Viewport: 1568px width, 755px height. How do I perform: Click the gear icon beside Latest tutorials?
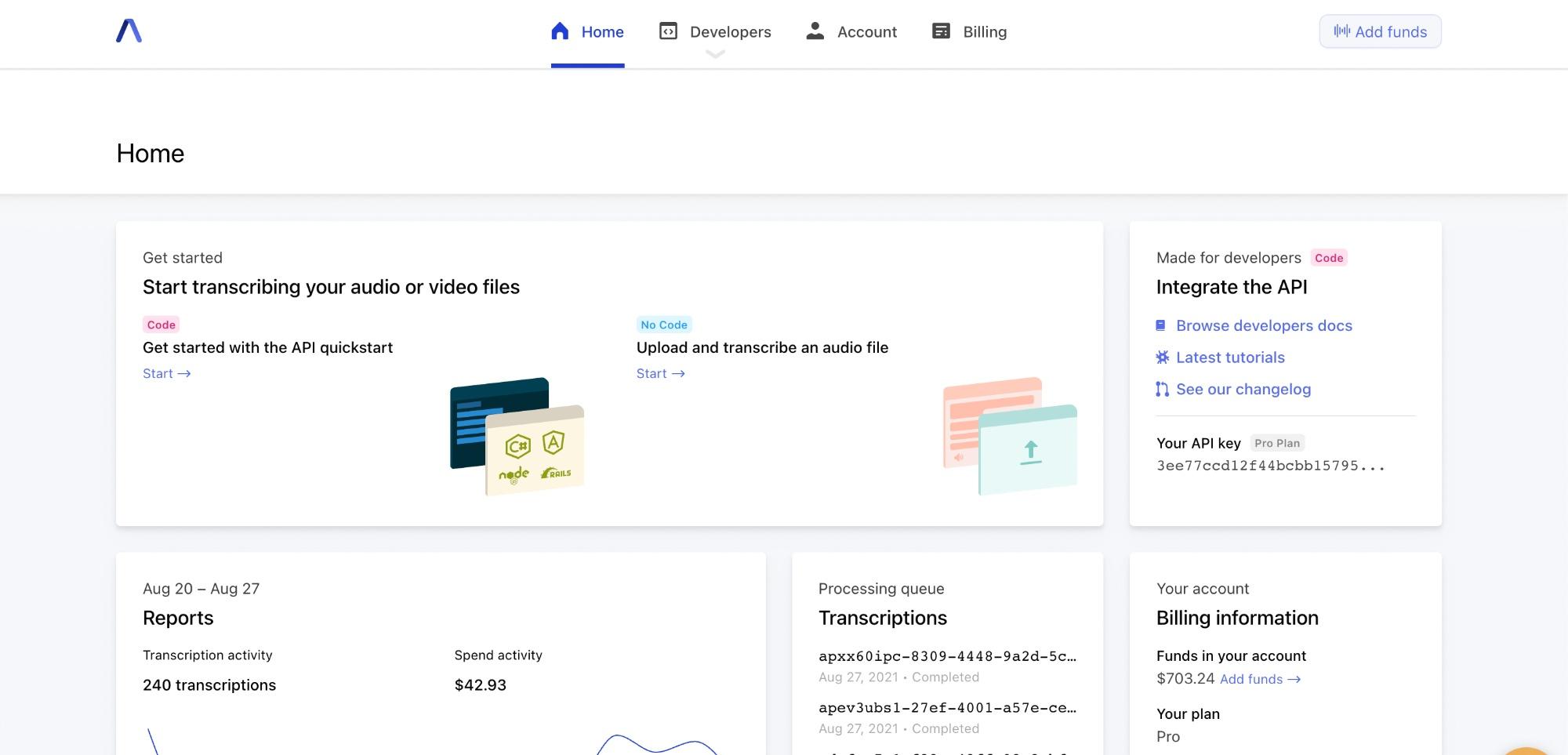(x=1162, y=358)
